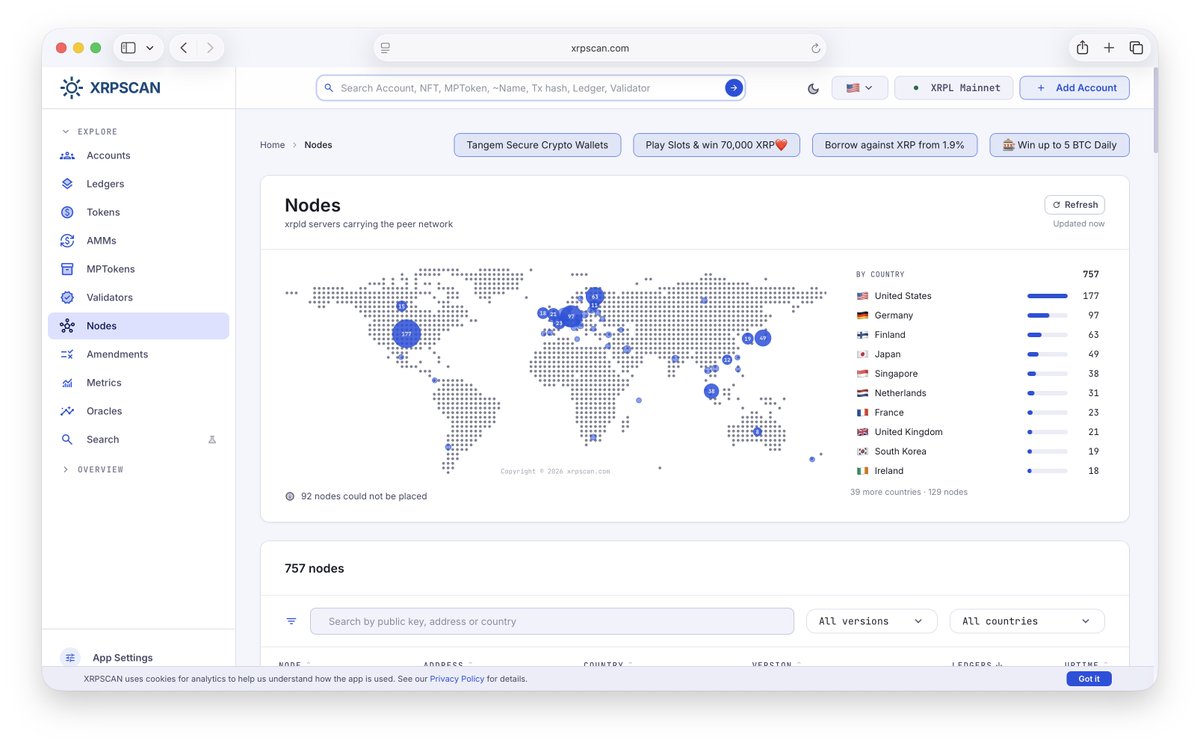Expand the OVERVIEW sidebar section
Viewport: 1200px width, 746px height.
(92, 470)
